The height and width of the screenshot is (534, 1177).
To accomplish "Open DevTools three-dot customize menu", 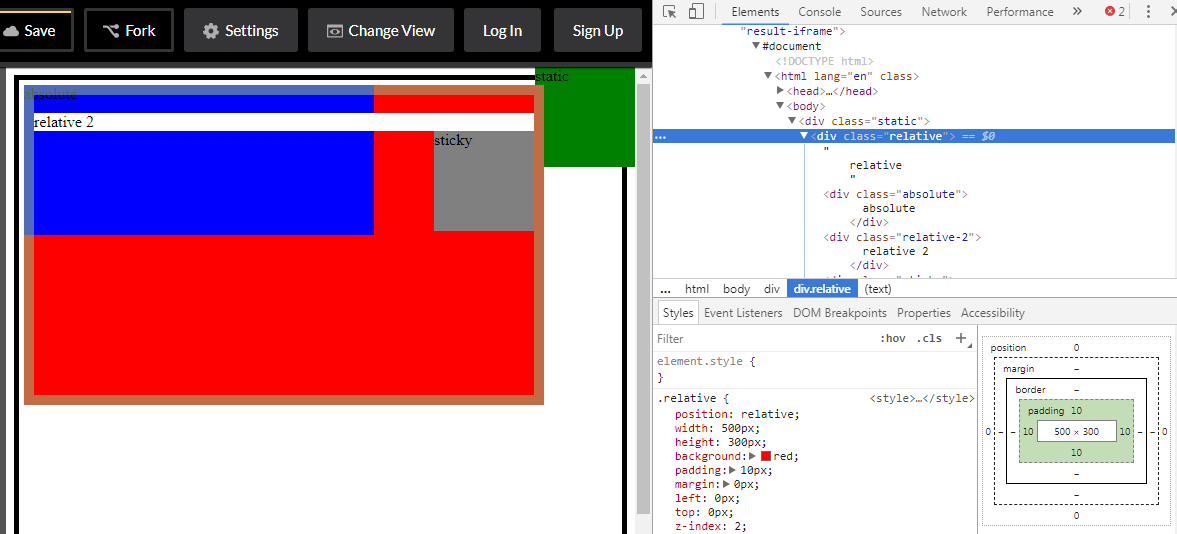I will click(1147, 12).
